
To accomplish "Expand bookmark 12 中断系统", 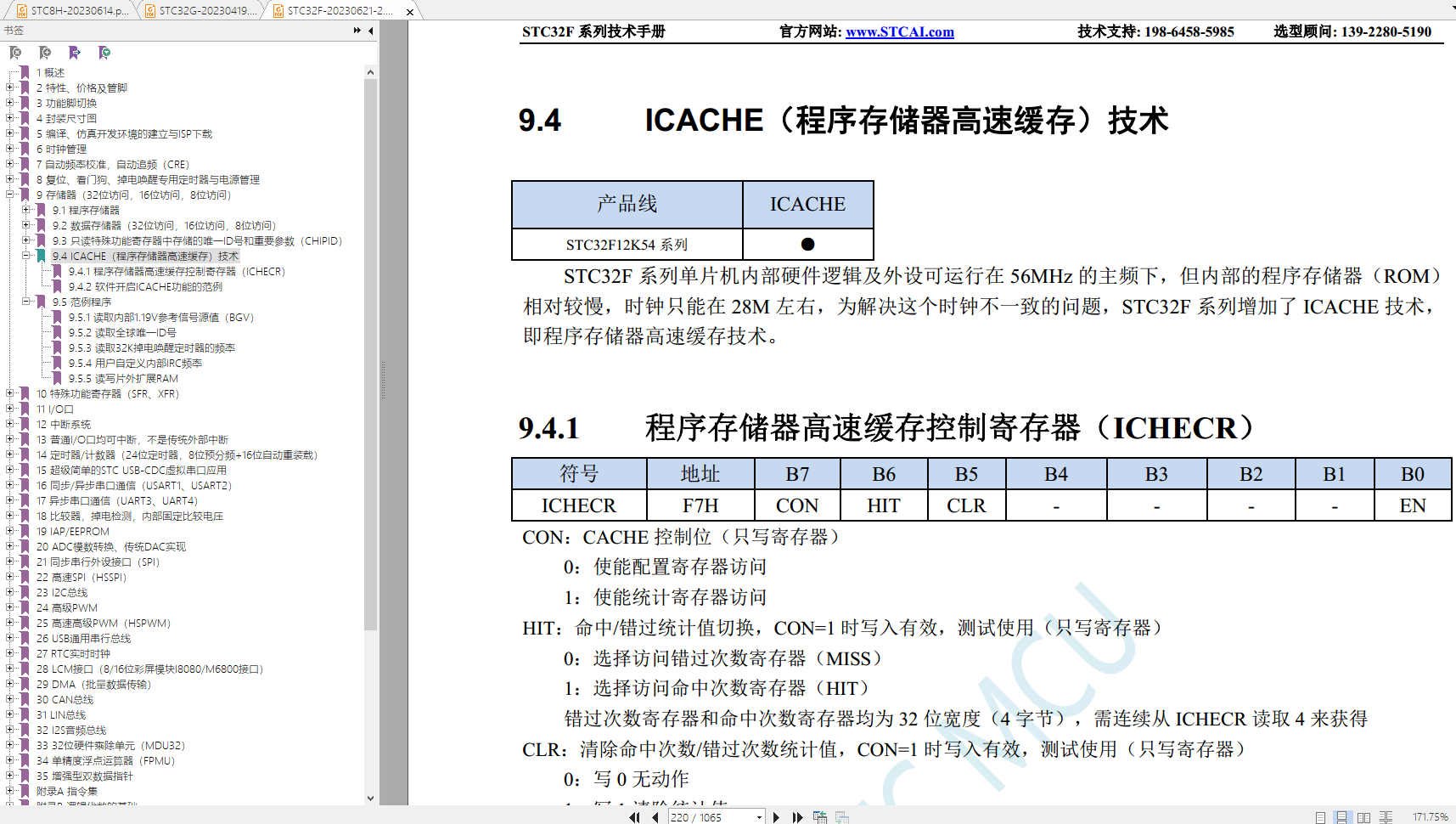I will pos(10,424).
